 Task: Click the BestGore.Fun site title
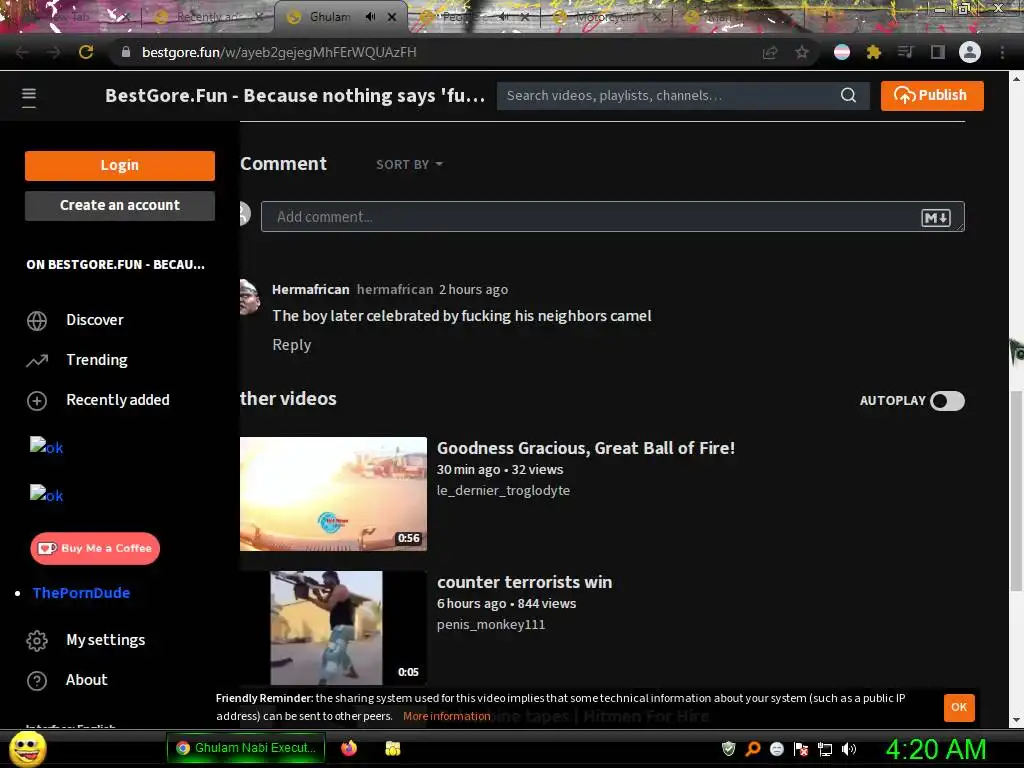295,96
